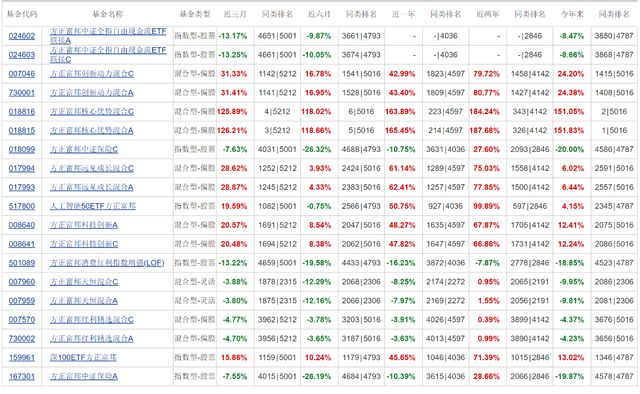Viewport: 640px width, 394px height.
Task: Open the 人工智能50ETF方正富邦 fund name link
Action: coord(93,206)
